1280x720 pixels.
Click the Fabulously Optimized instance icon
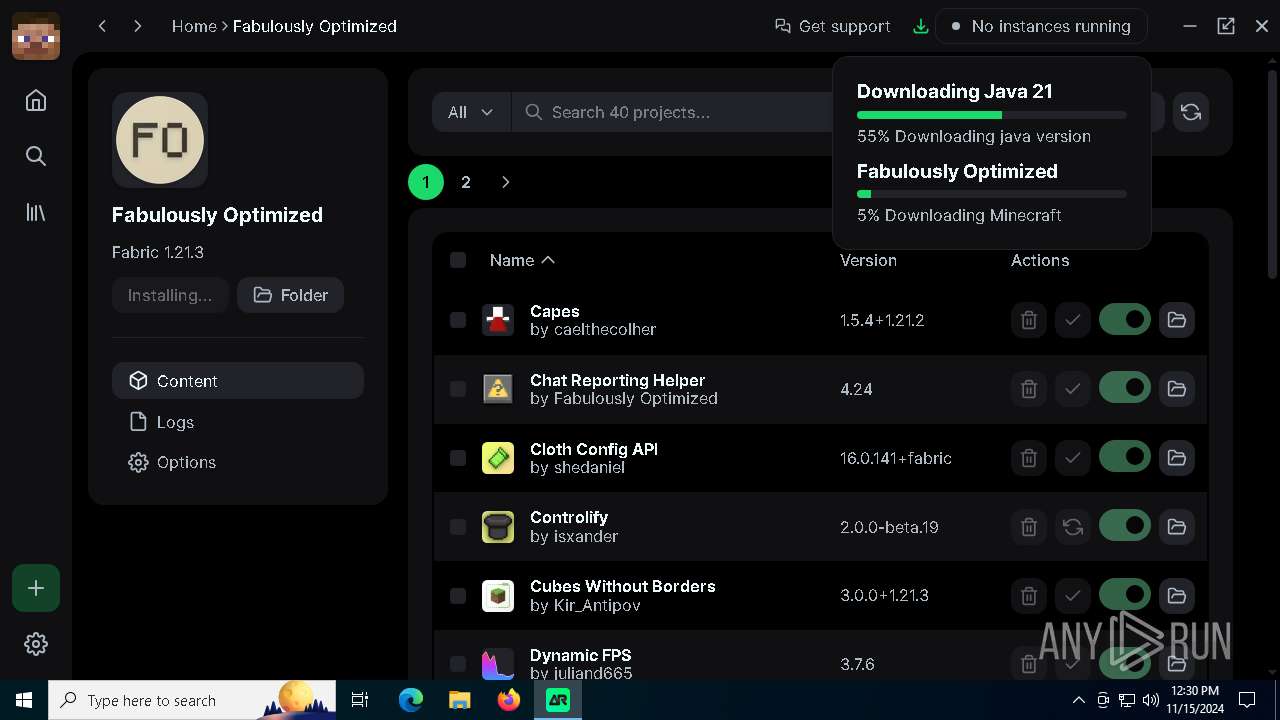coord(160,140)
